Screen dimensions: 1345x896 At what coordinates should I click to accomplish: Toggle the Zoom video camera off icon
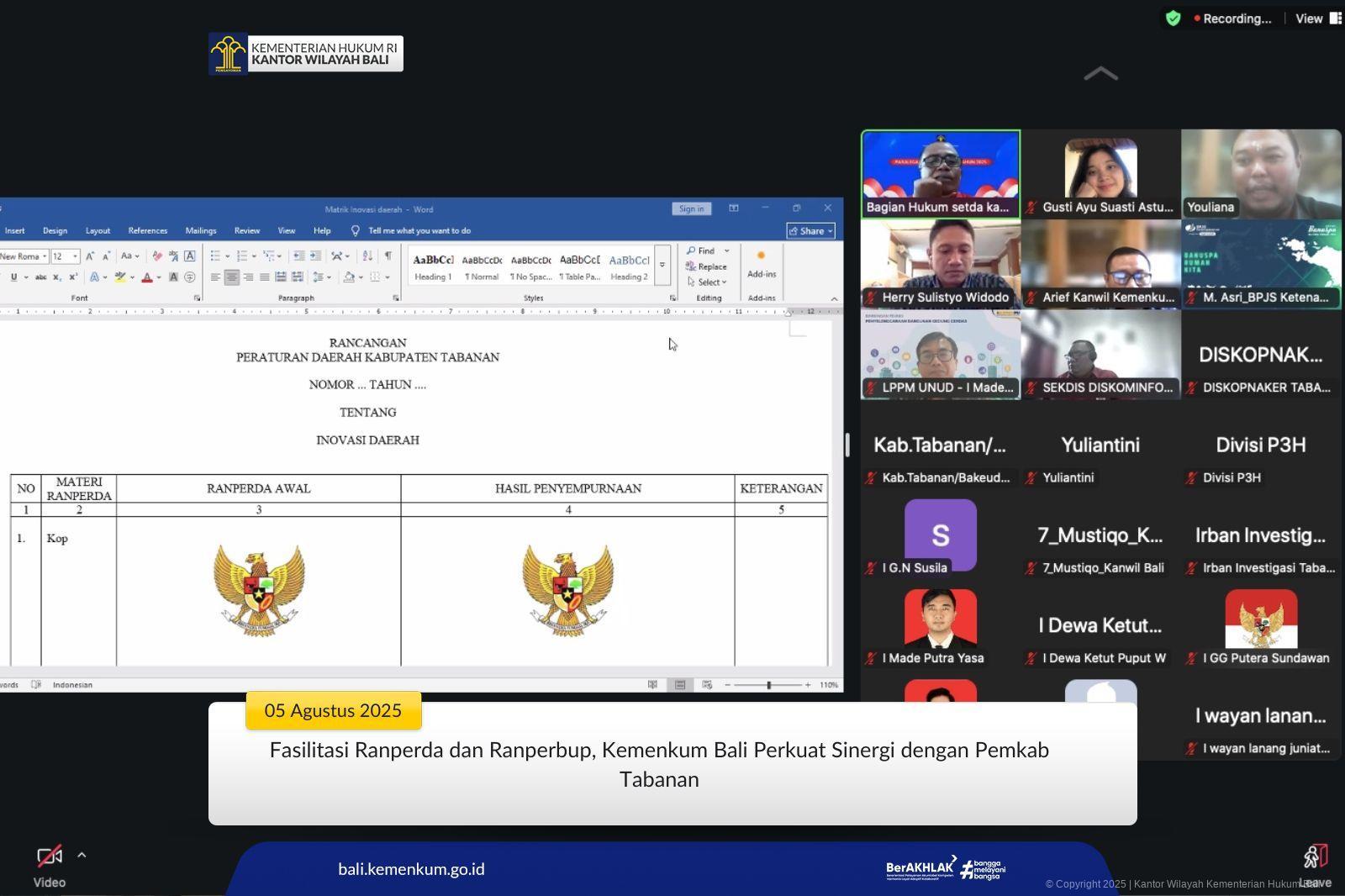click(50, 856)
